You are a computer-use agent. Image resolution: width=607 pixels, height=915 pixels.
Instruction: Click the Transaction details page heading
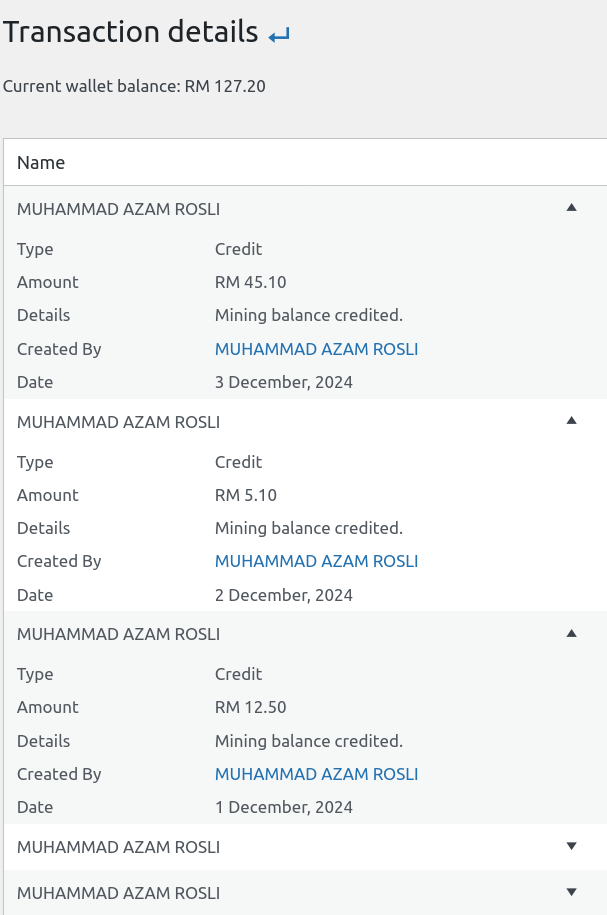131,32
